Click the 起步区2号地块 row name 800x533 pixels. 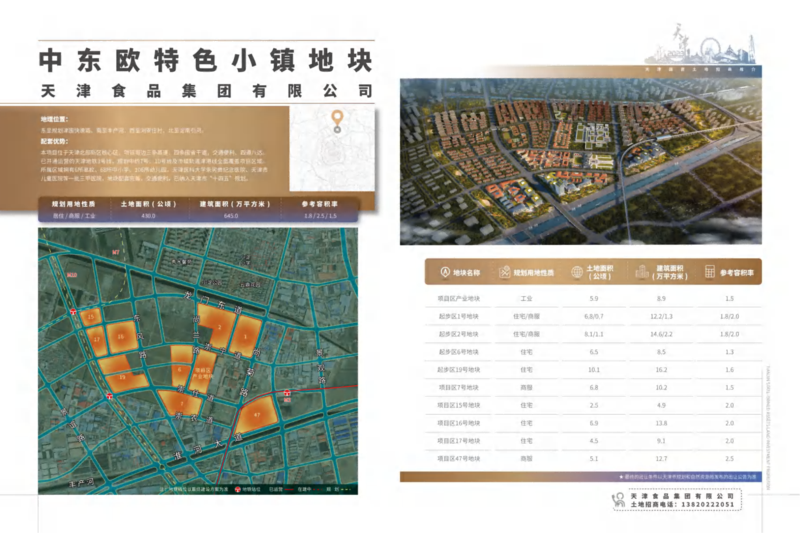pyautogui.click(x=458, y=334)
